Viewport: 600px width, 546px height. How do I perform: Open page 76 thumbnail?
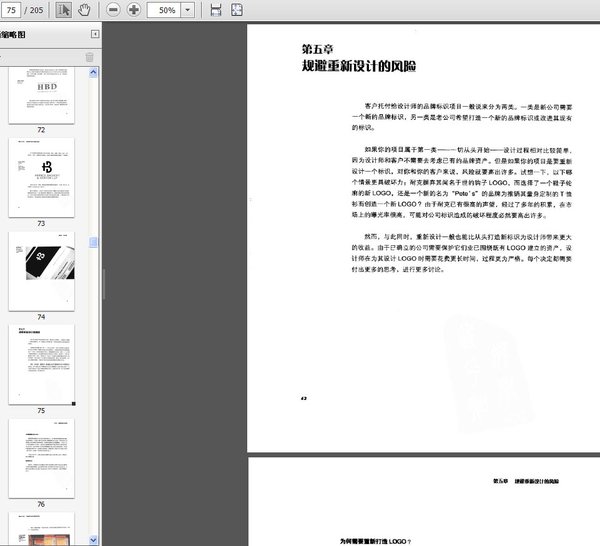pyautogui.click(x=41, y=458)
